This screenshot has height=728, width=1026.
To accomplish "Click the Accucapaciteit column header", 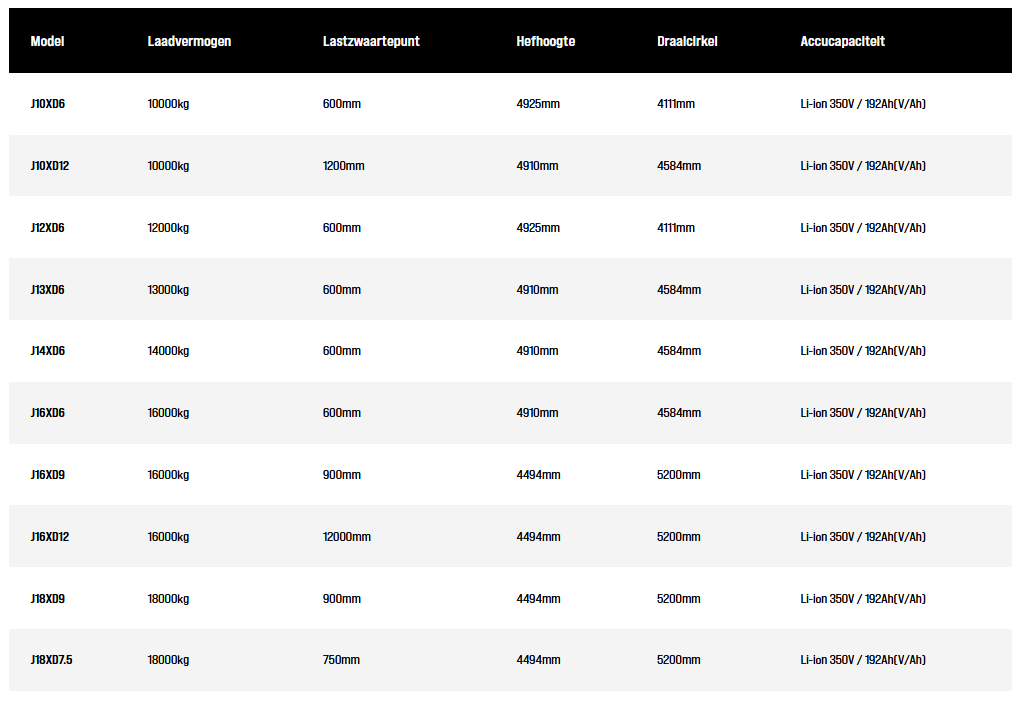I will [x=842, y=42].
